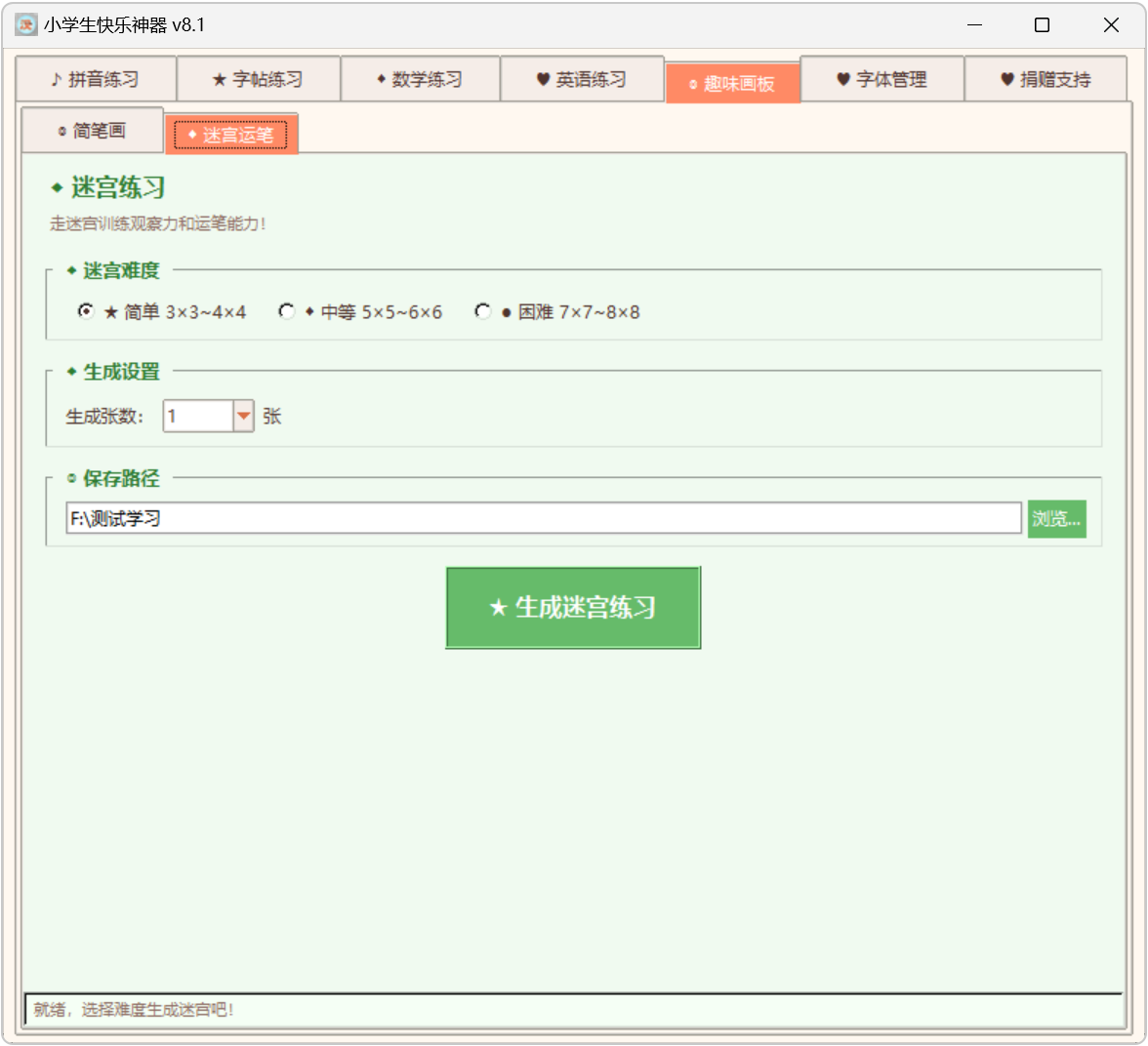Click the app icon in title bar
The image size is (1148, 1046).
[26, 25]
